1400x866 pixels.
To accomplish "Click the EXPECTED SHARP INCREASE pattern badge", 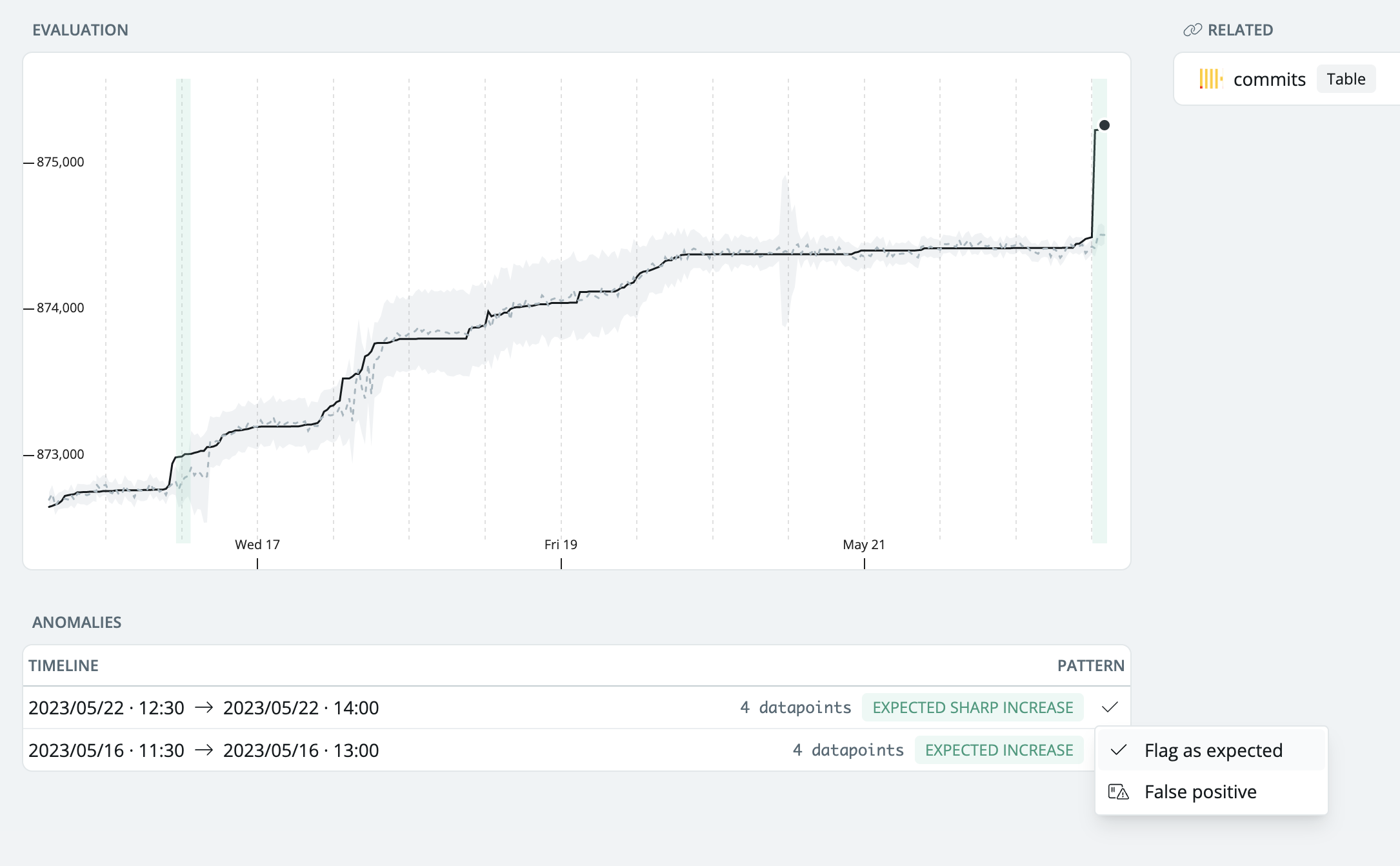I will coord(972,707).
